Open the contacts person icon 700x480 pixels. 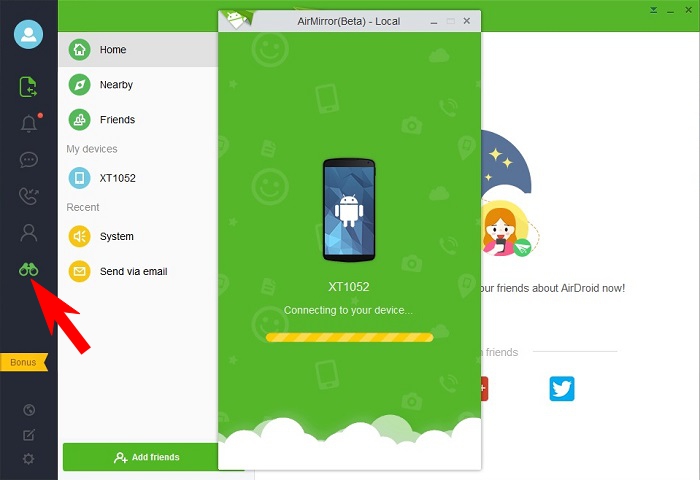tap(29, 233)
